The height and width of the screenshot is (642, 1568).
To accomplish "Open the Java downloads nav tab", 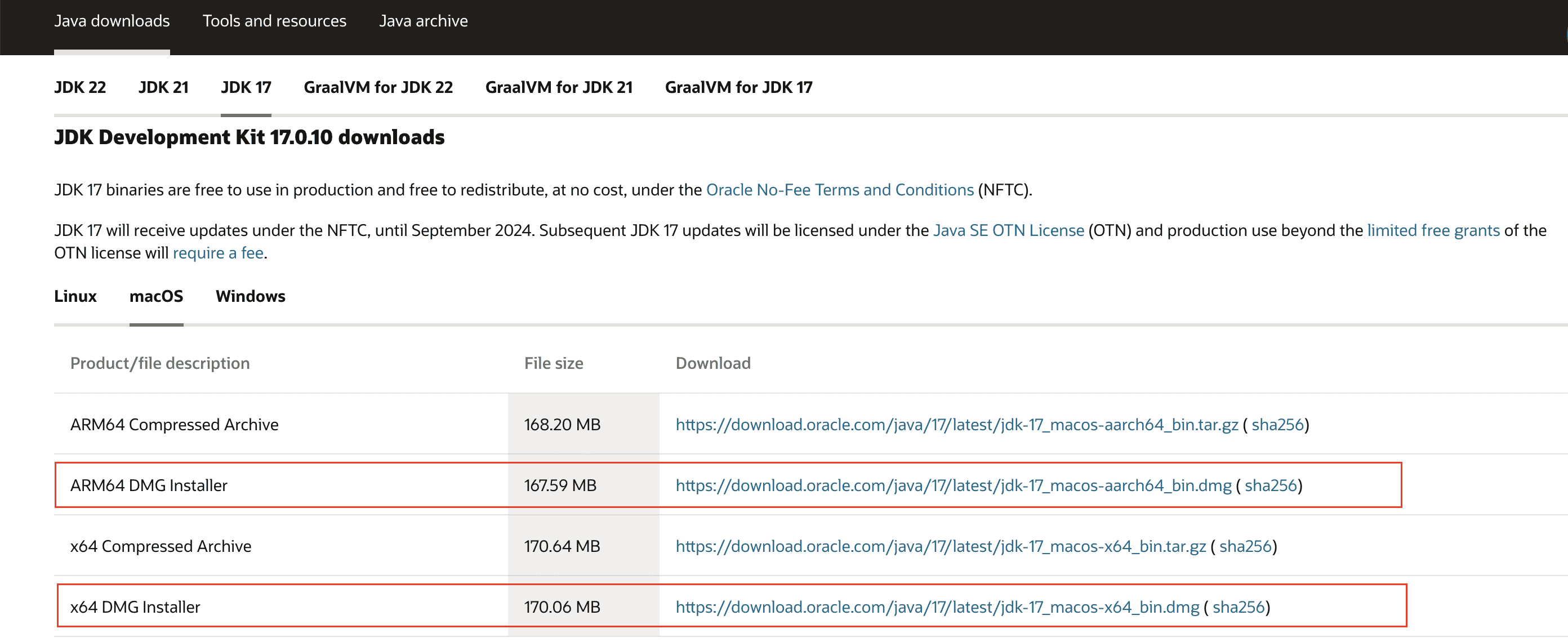I will 112,21.
